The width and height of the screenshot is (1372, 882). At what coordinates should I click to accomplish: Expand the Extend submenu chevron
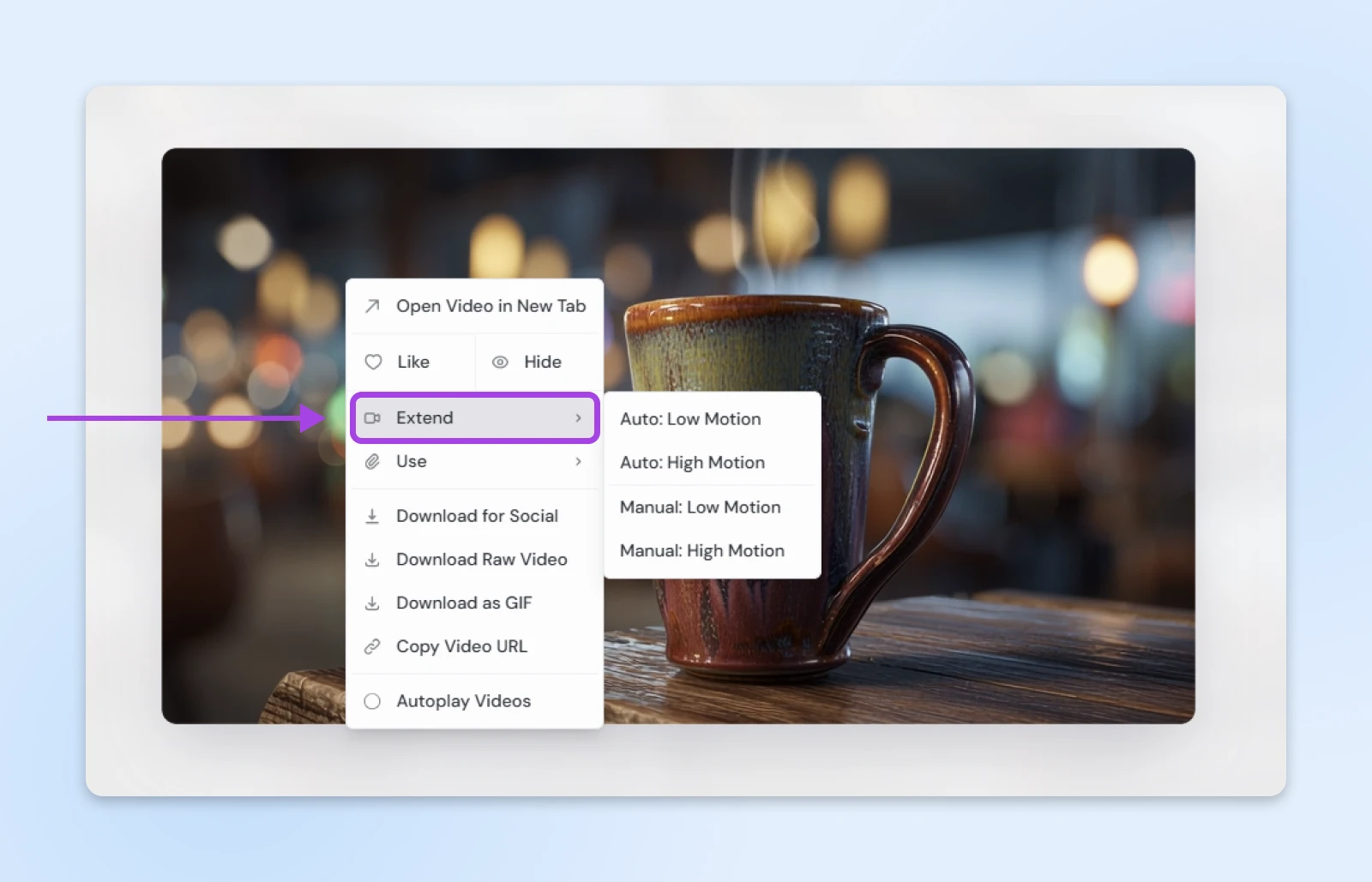[x=578, y=418]
